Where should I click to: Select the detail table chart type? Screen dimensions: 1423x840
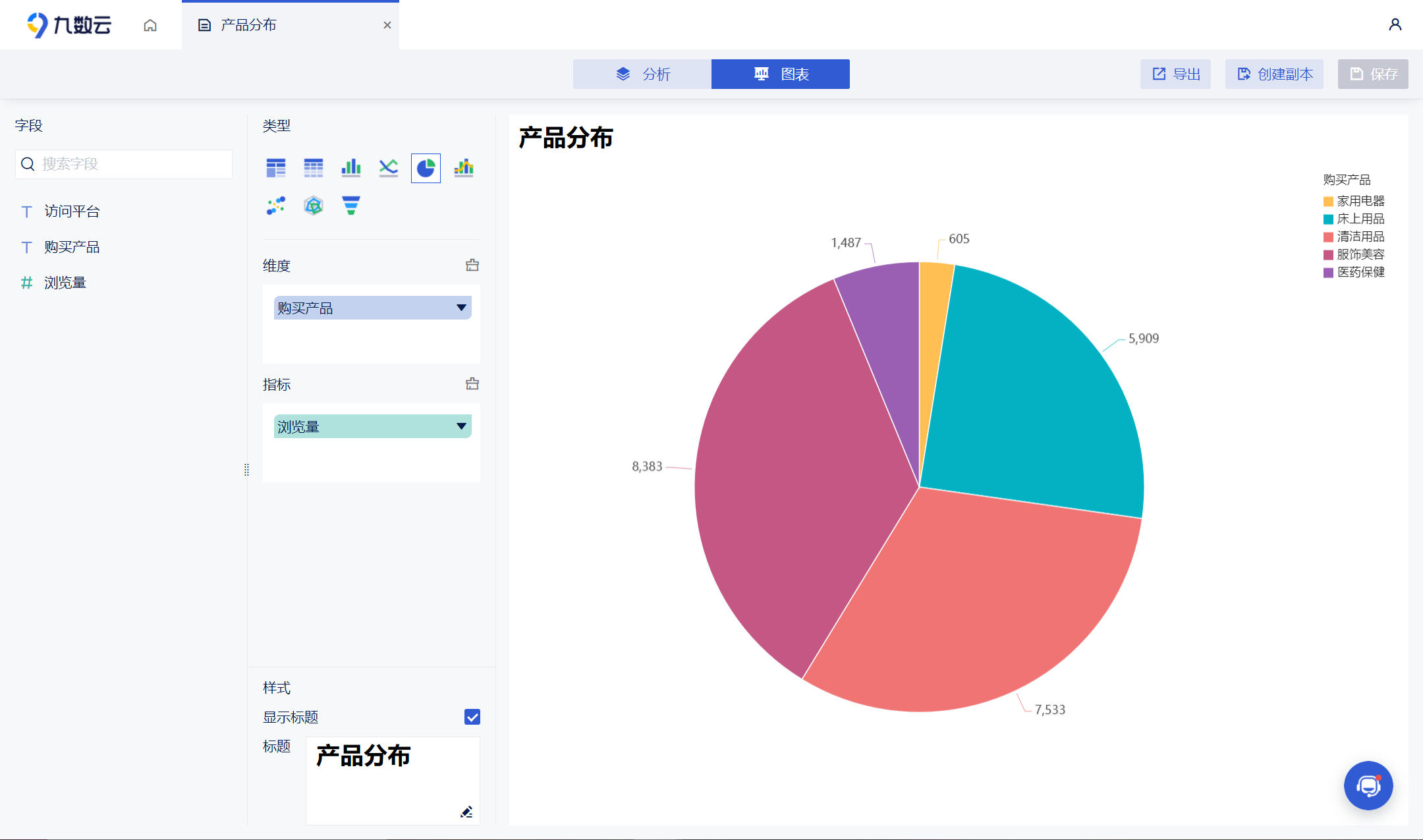point(314,168)
